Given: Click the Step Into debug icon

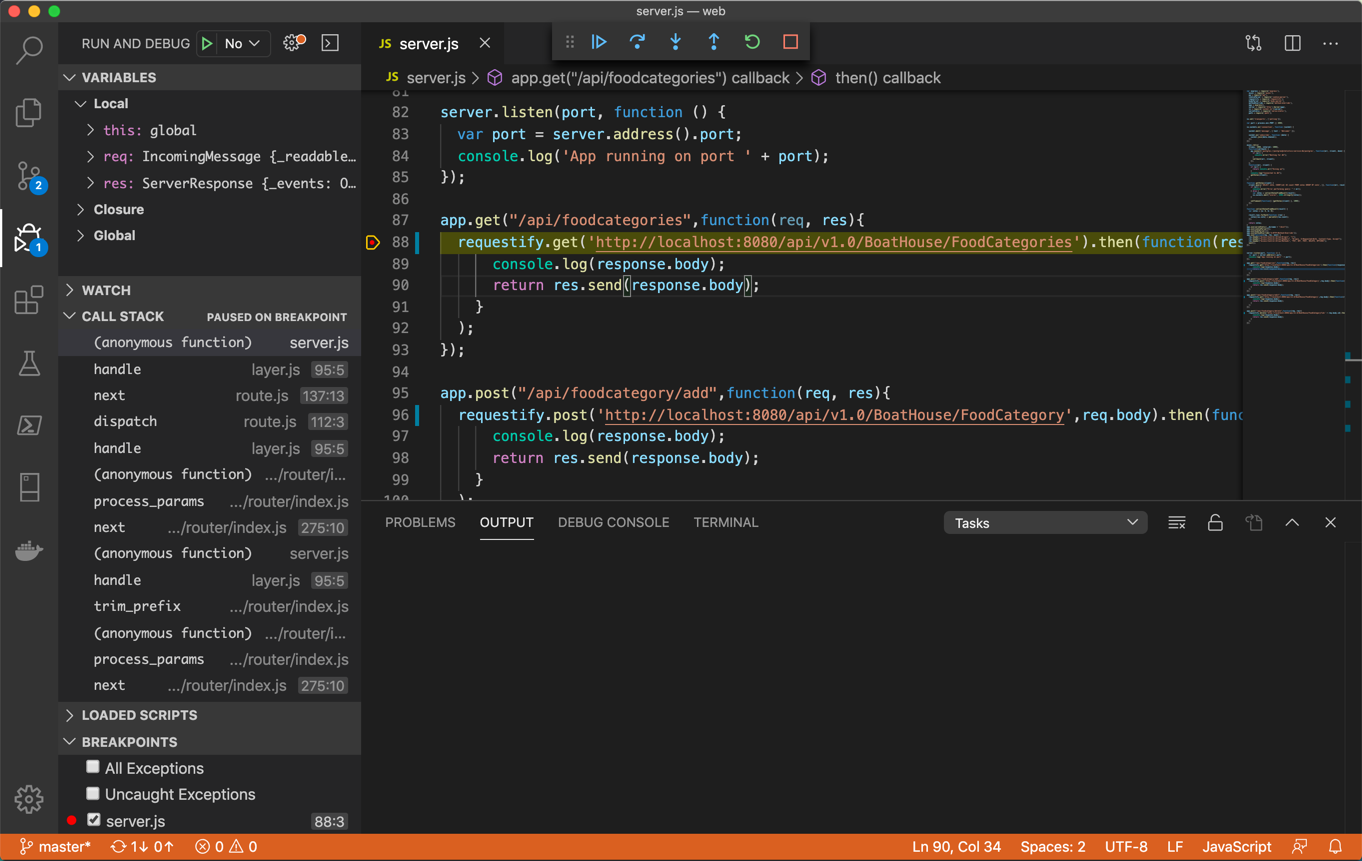Looking at the screenshot, I should 675,42.
